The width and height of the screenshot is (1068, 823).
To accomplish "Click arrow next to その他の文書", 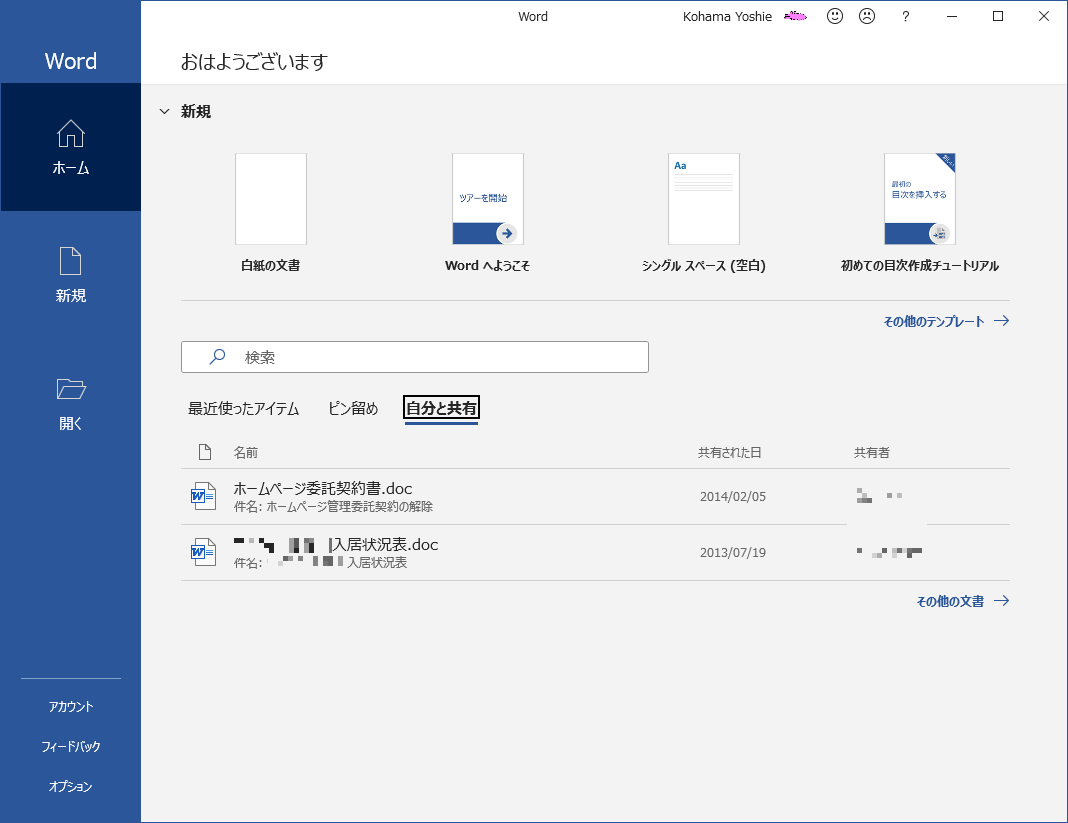I will click(1001, 601).
